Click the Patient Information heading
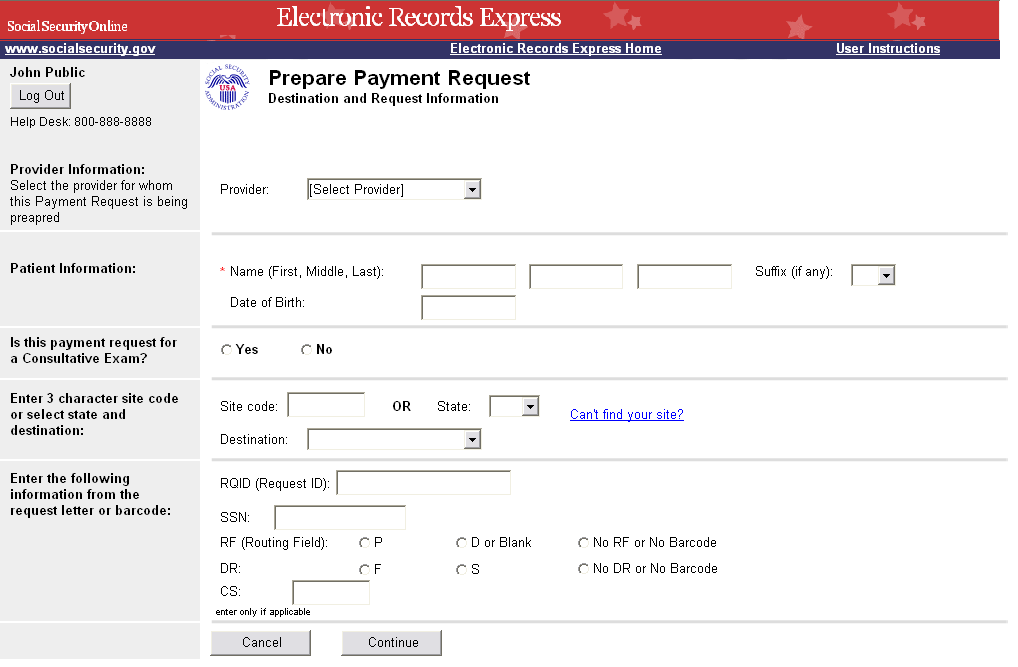The width and height of the screenshot is (1018, 667). 73,269
